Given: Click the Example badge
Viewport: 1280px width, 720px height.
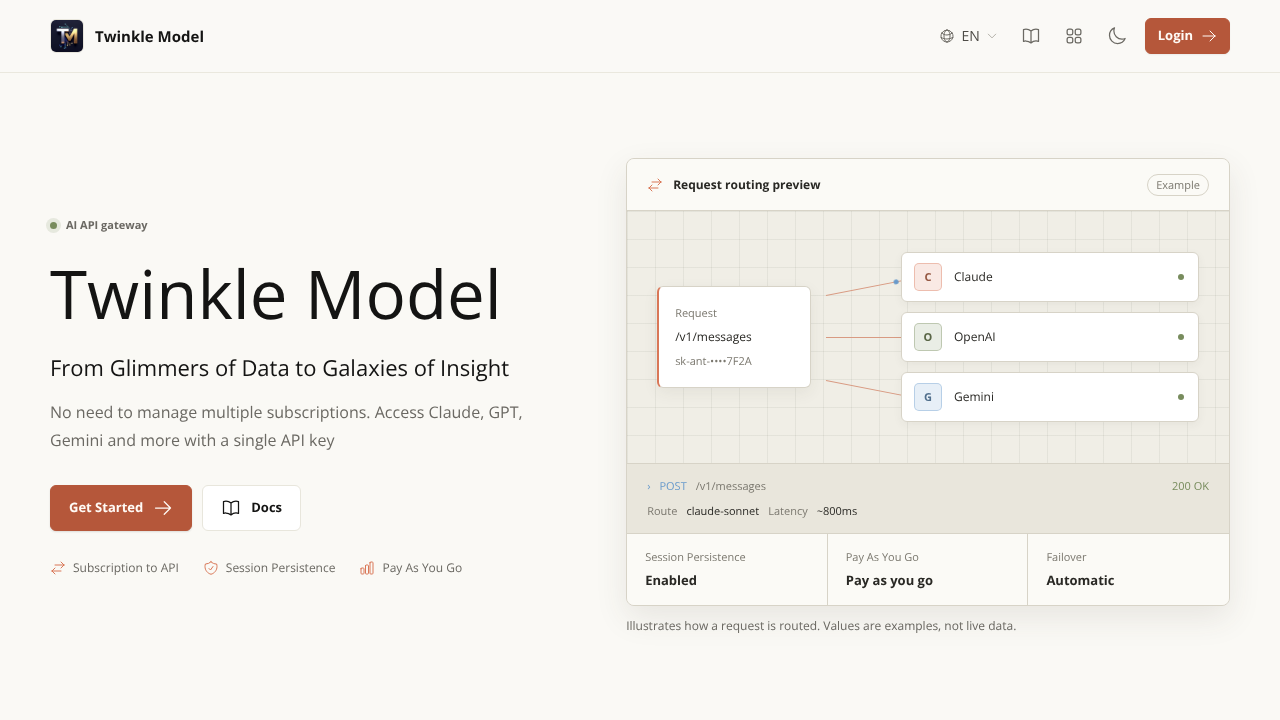Looking at the screenshot, I should click(x=1178, y=185).
